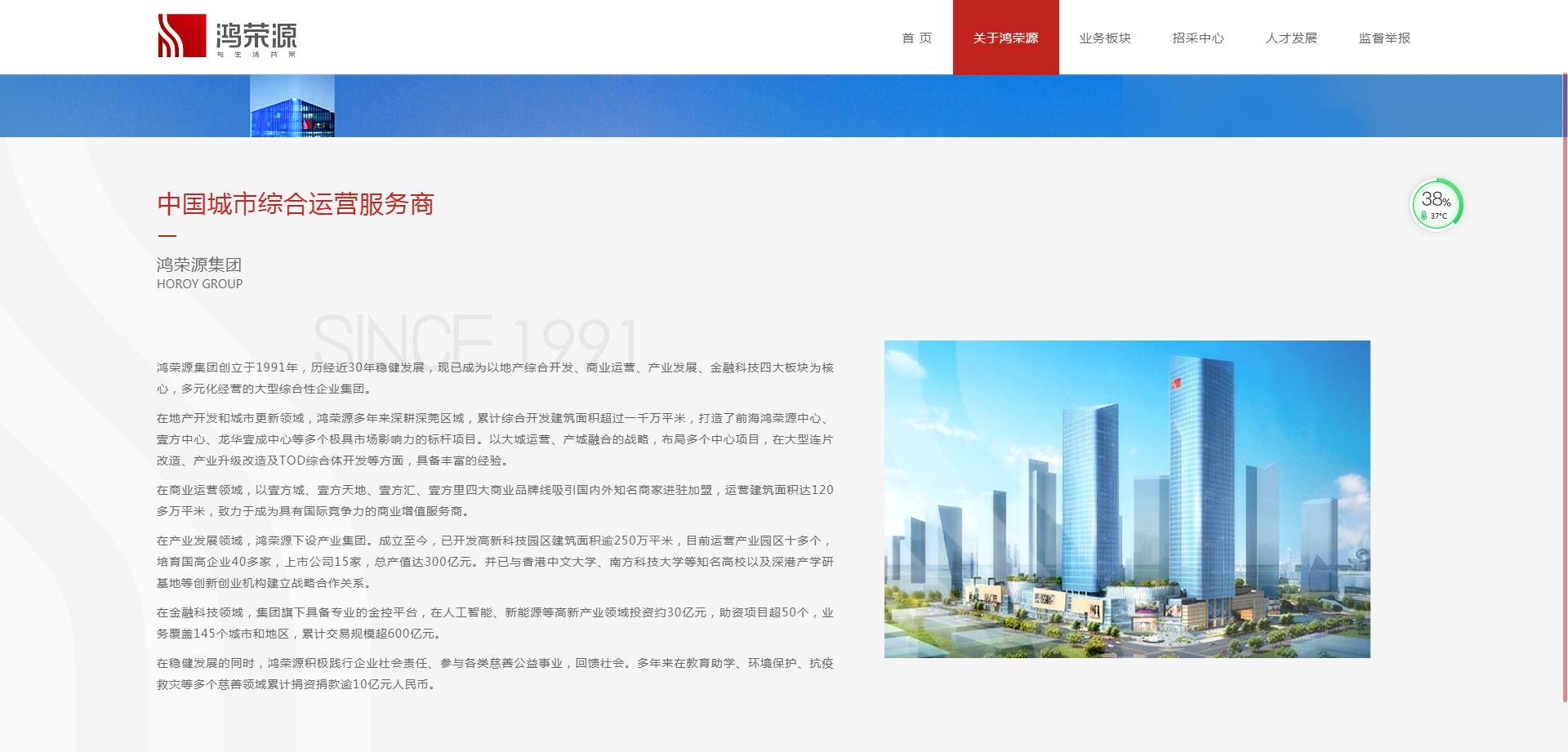Click the paragraph starting 在稳健发展的同时
The height and width of the screenshot is (752, 1568).
pos(495,674)
